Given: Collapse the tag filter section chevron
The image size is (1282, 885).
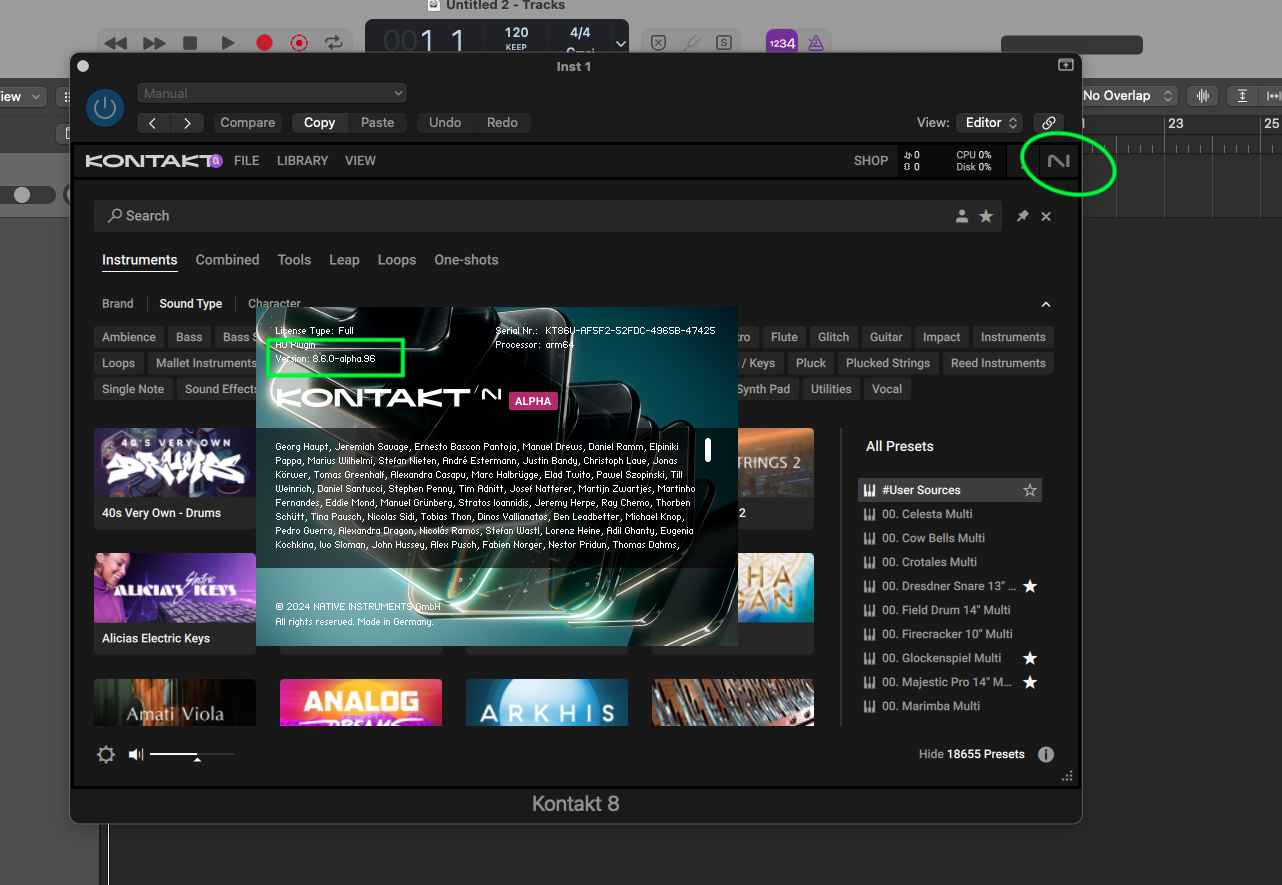Looking at the screenshot, I should point(1046,304).
